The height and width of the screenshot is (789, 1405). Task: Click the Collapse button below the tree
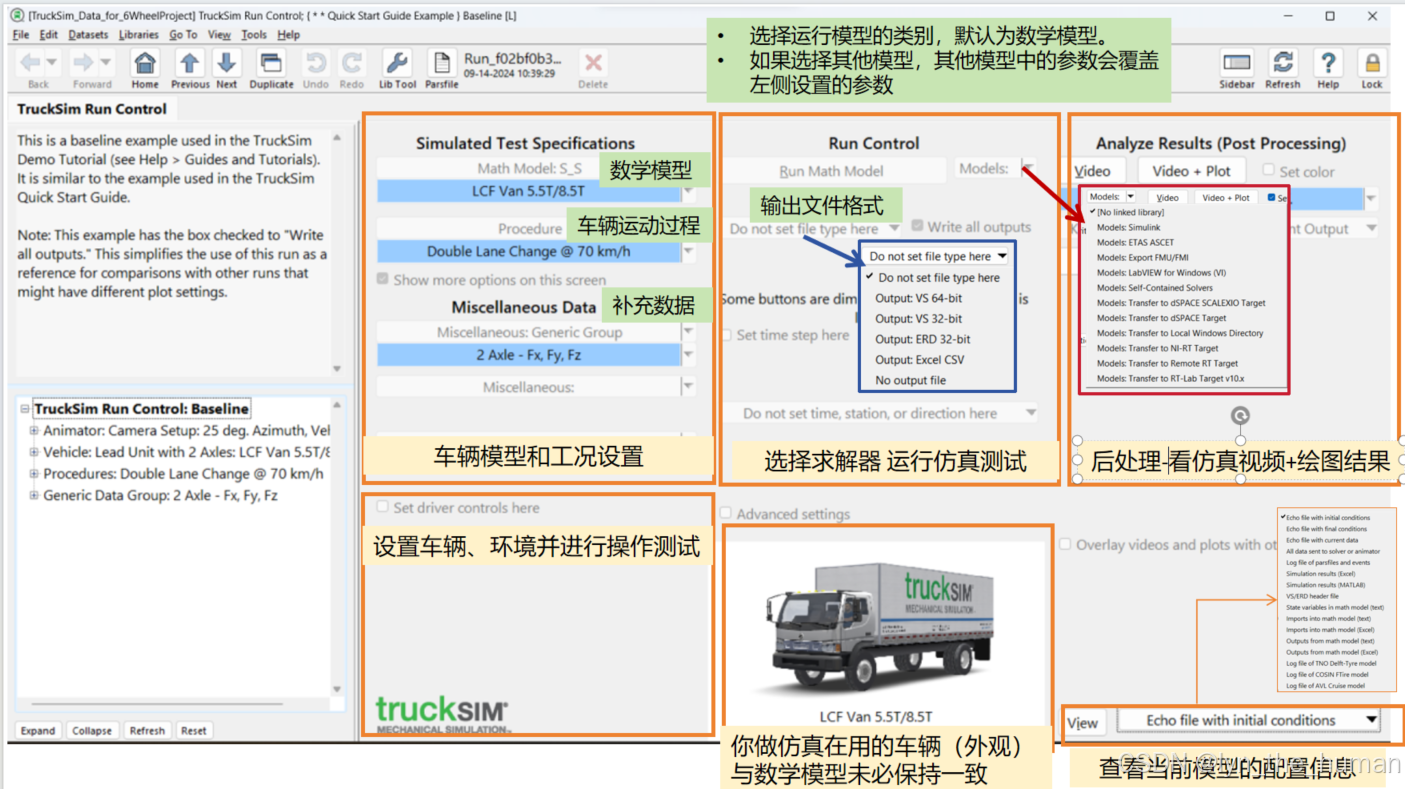[x=92, y=730]
